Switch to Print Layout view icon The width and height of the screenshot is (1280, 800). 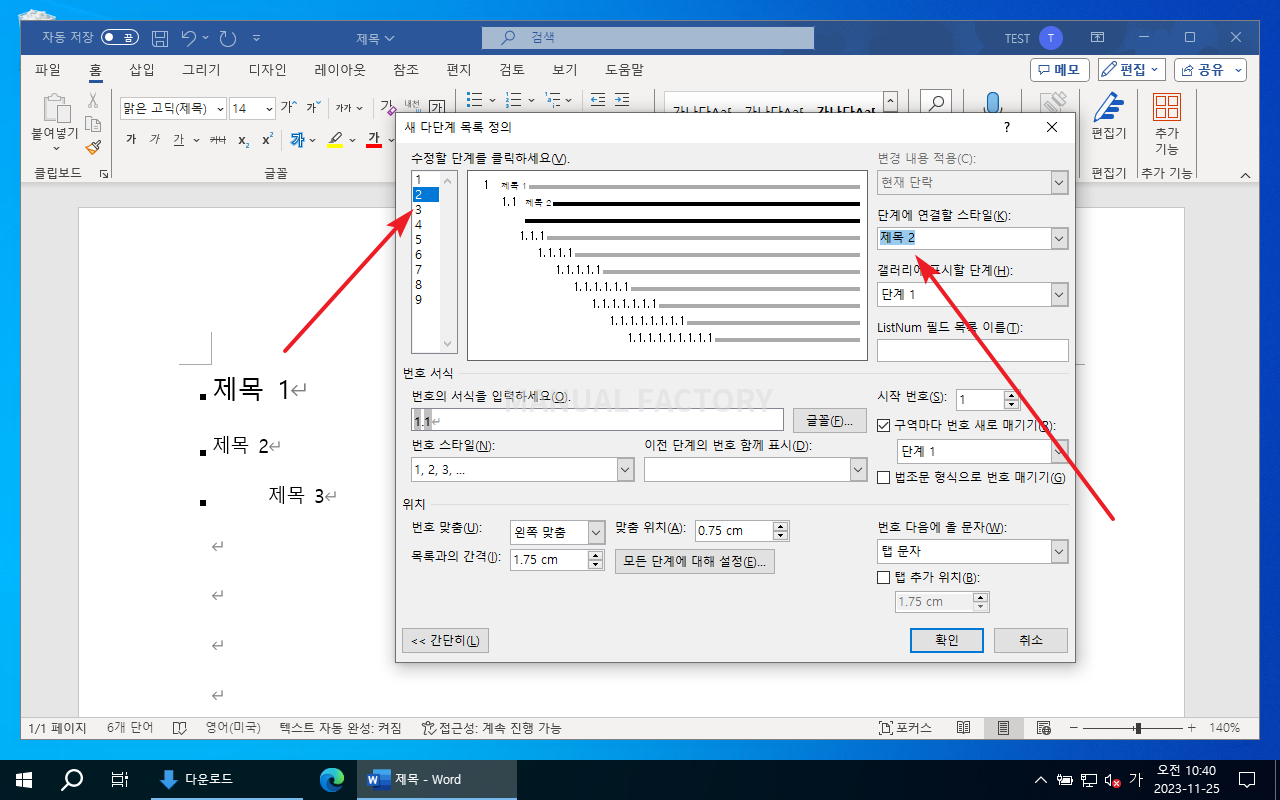click(1003, 728)
